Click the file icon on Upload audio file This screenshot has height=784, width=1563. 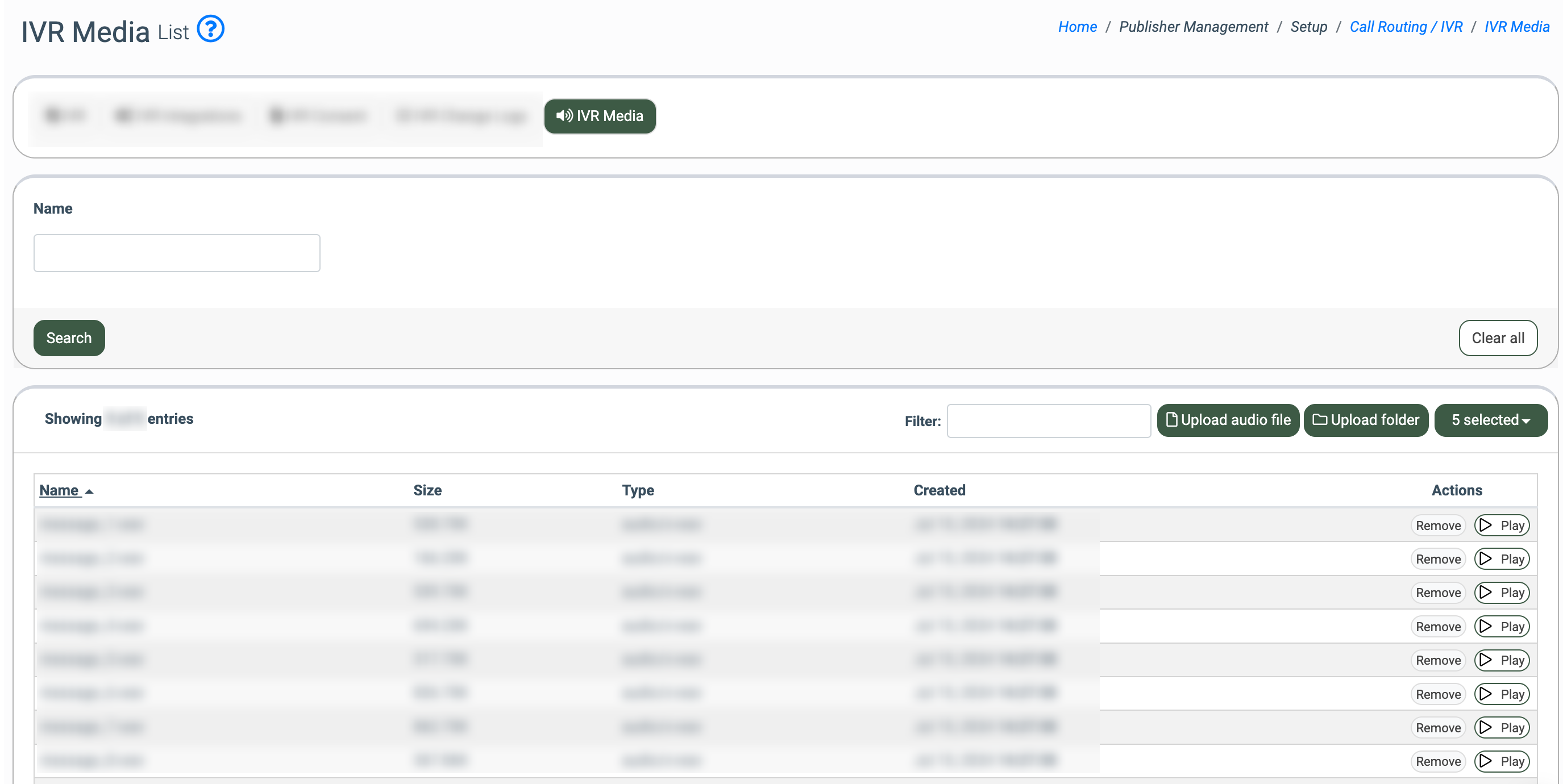(1171, 420)
